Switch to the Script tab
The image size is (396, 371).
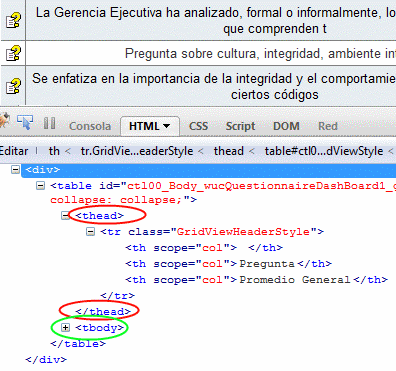point(240,126)
